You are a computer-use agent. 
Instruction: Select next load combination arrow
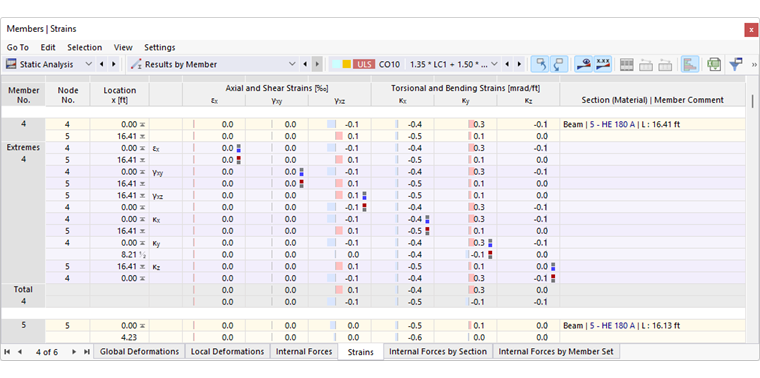pos(519,64)
